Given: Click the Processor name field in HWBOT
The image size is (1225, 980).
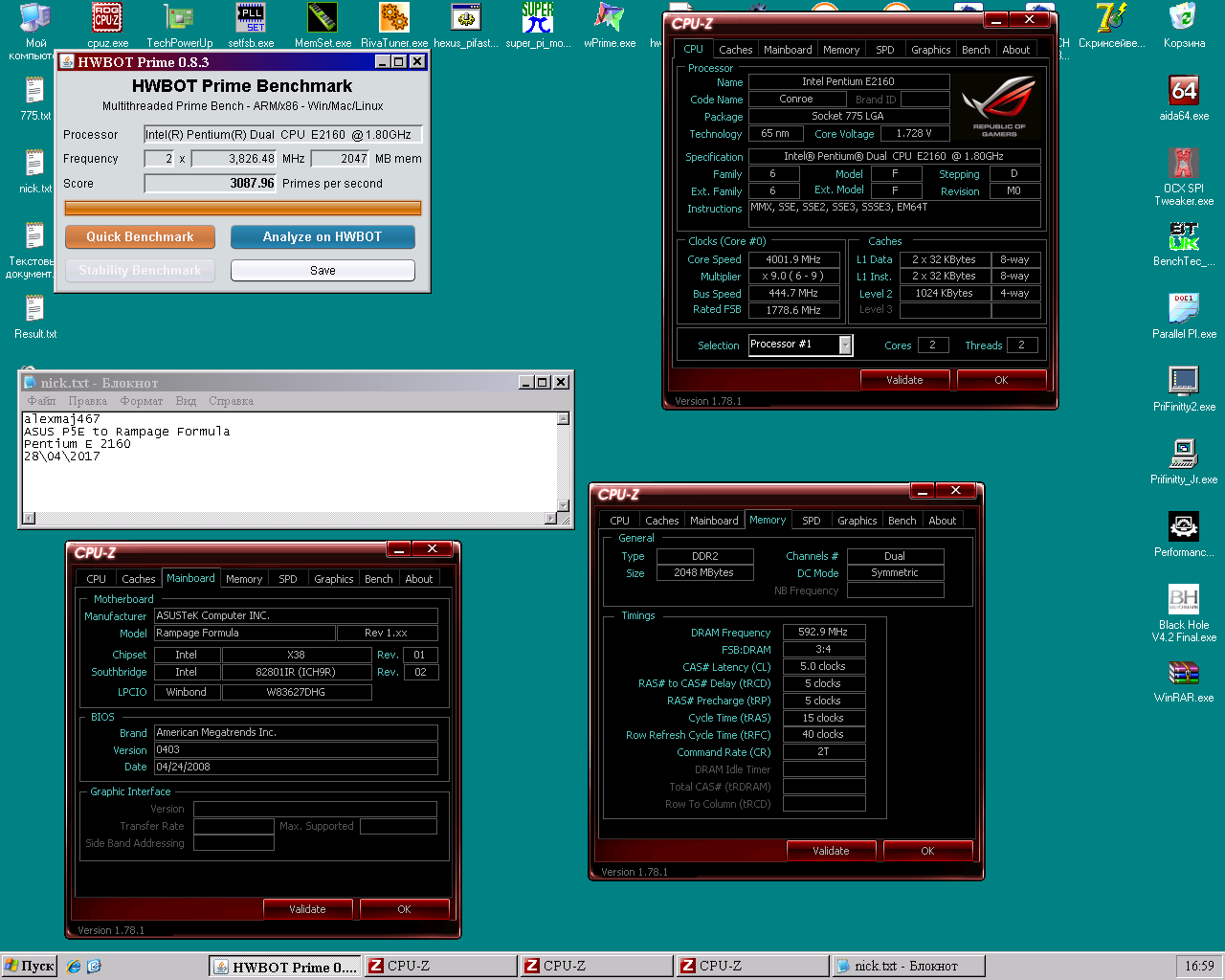Looking at the screenshot, I should tap(283, 134).
